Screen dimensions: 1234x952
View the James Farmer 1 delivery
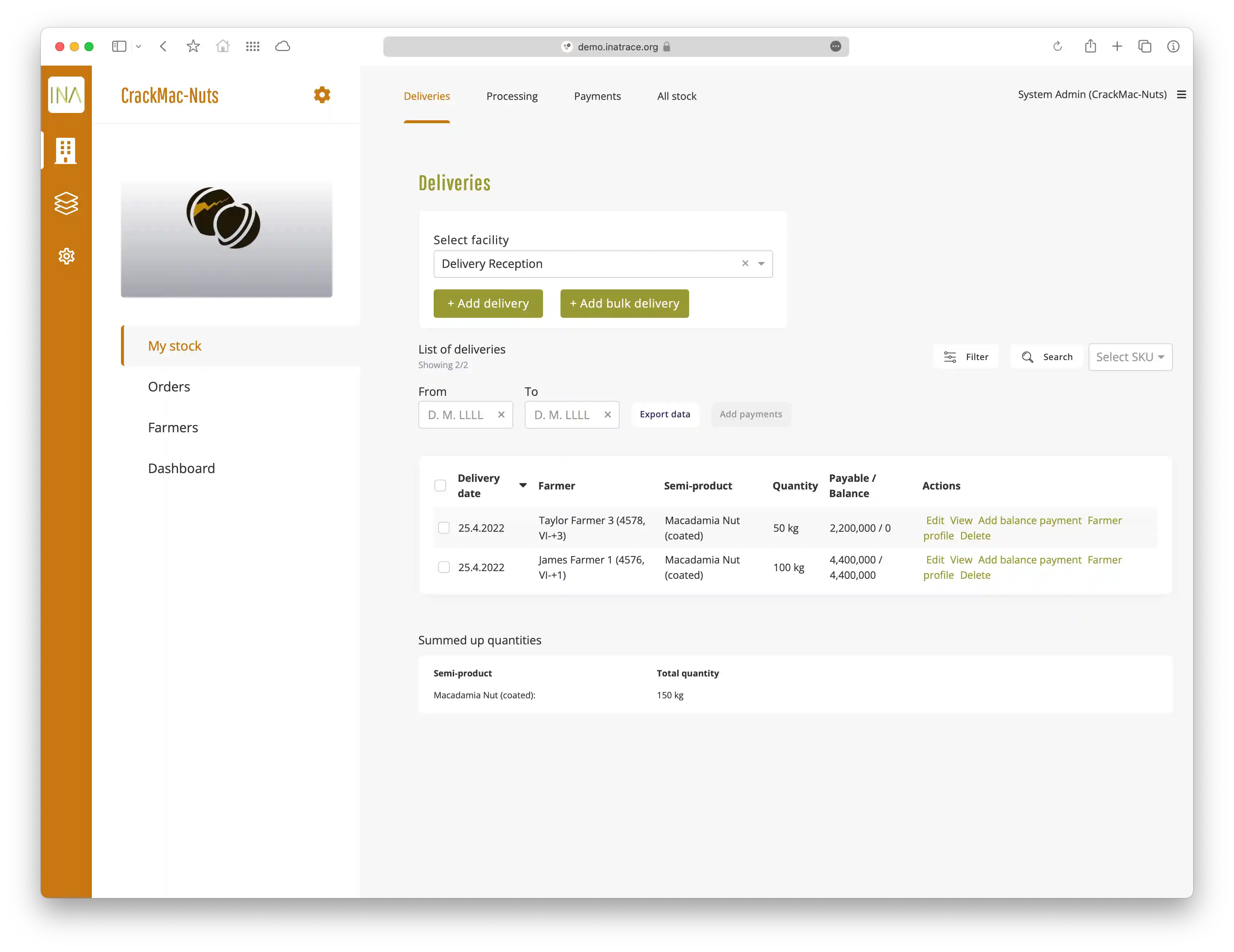tap(961, 559)
